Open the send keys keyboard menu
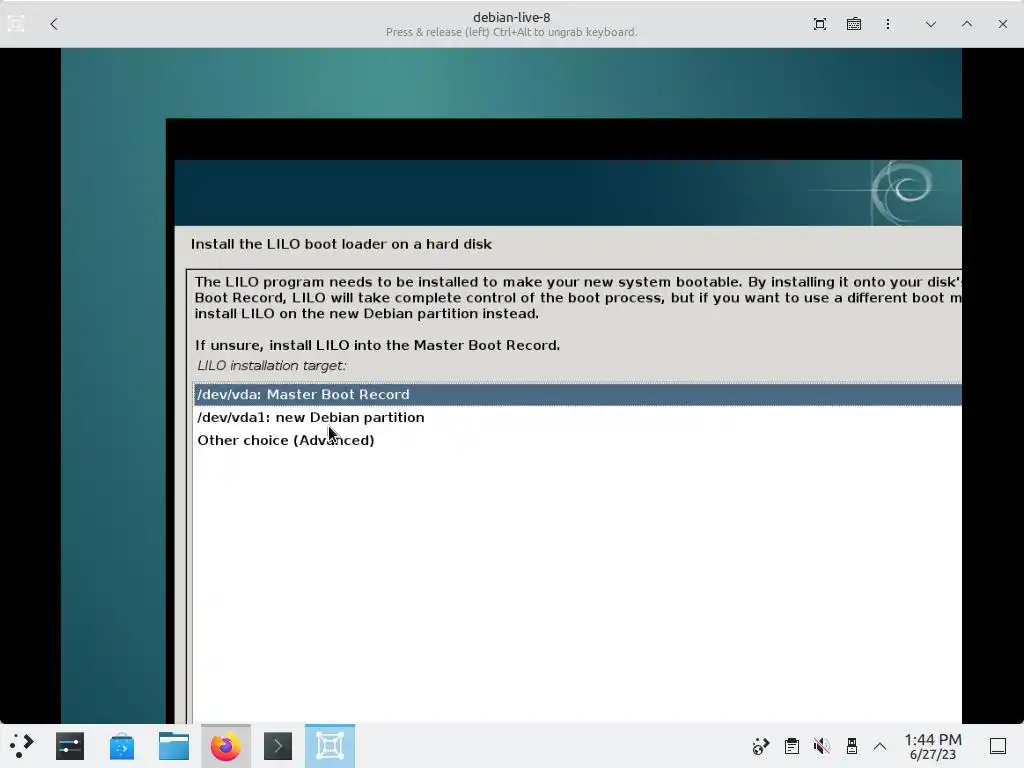Image resolution: width=1024 pixels, height=768 pixels. [x=854, y=24]
